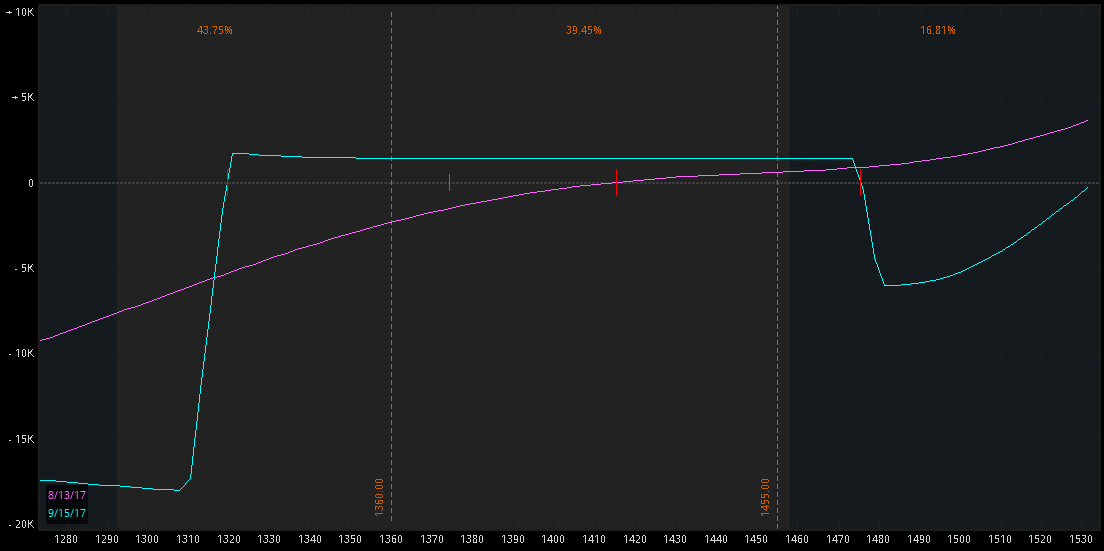Click the 1350 price axis label
Image resolution: width=1104 pixels, height=551 pixels.
351,539
